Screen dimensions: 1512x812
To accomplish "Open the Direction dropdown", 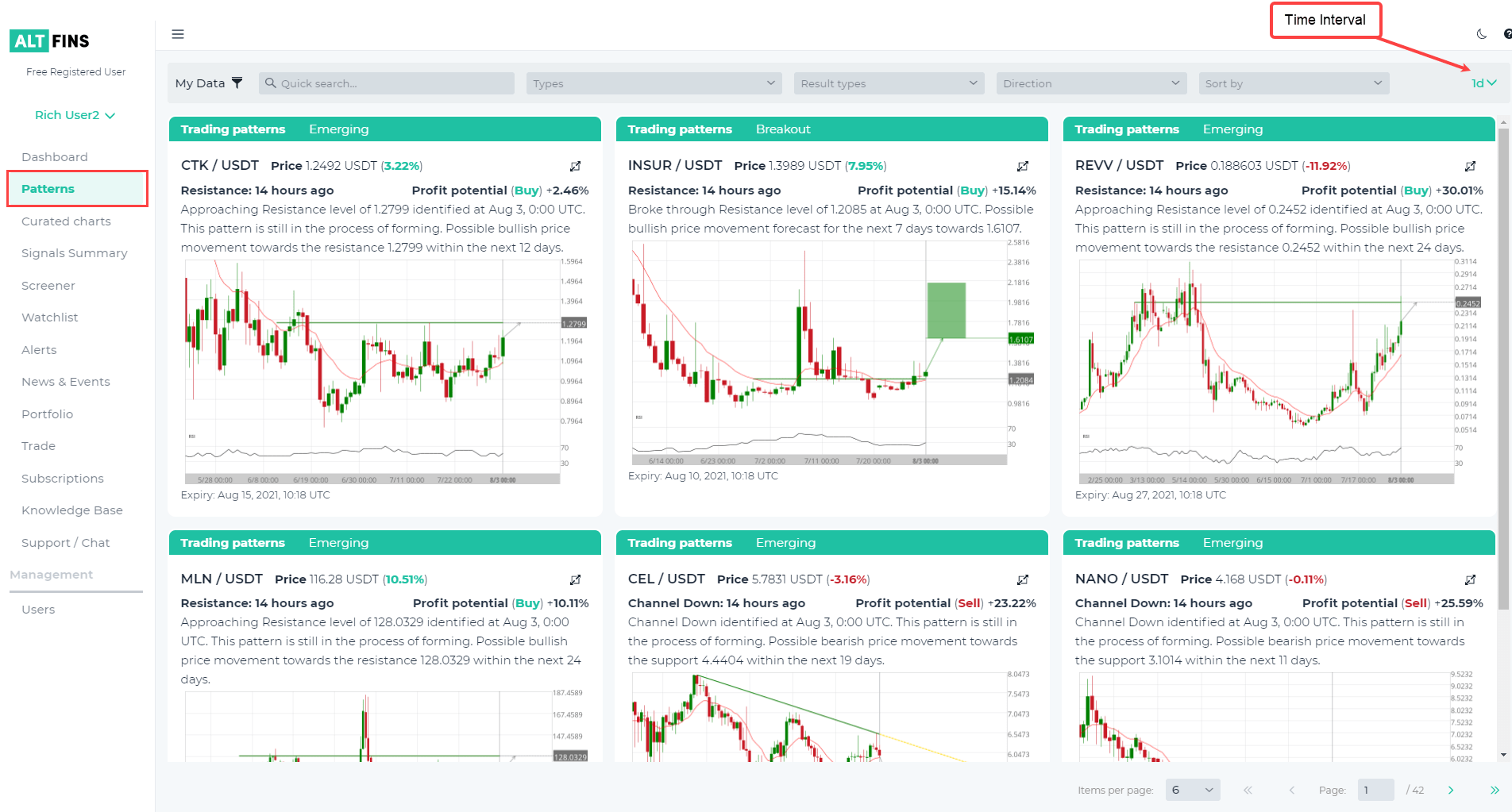I will click(x=1091, y=83).
